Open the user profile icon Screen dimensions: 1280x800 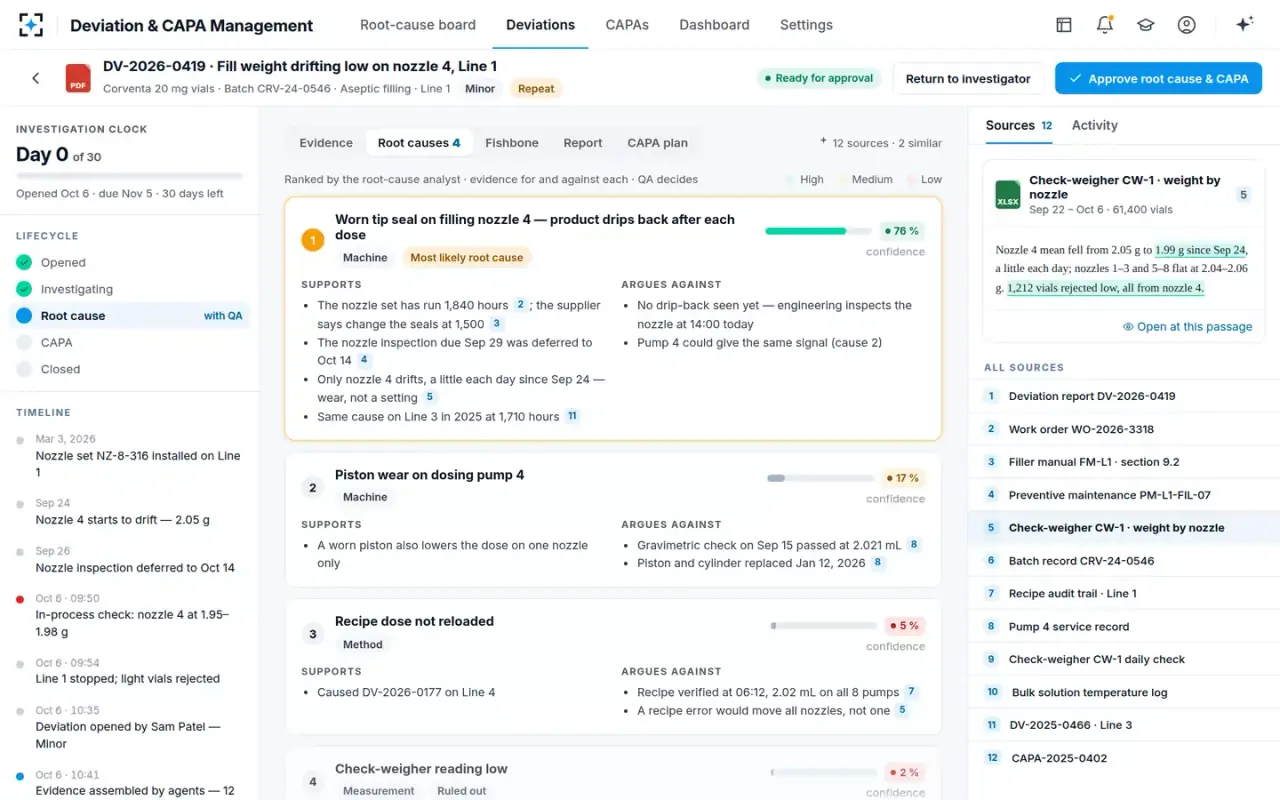pyautogui.click(x=1187, y=25)
